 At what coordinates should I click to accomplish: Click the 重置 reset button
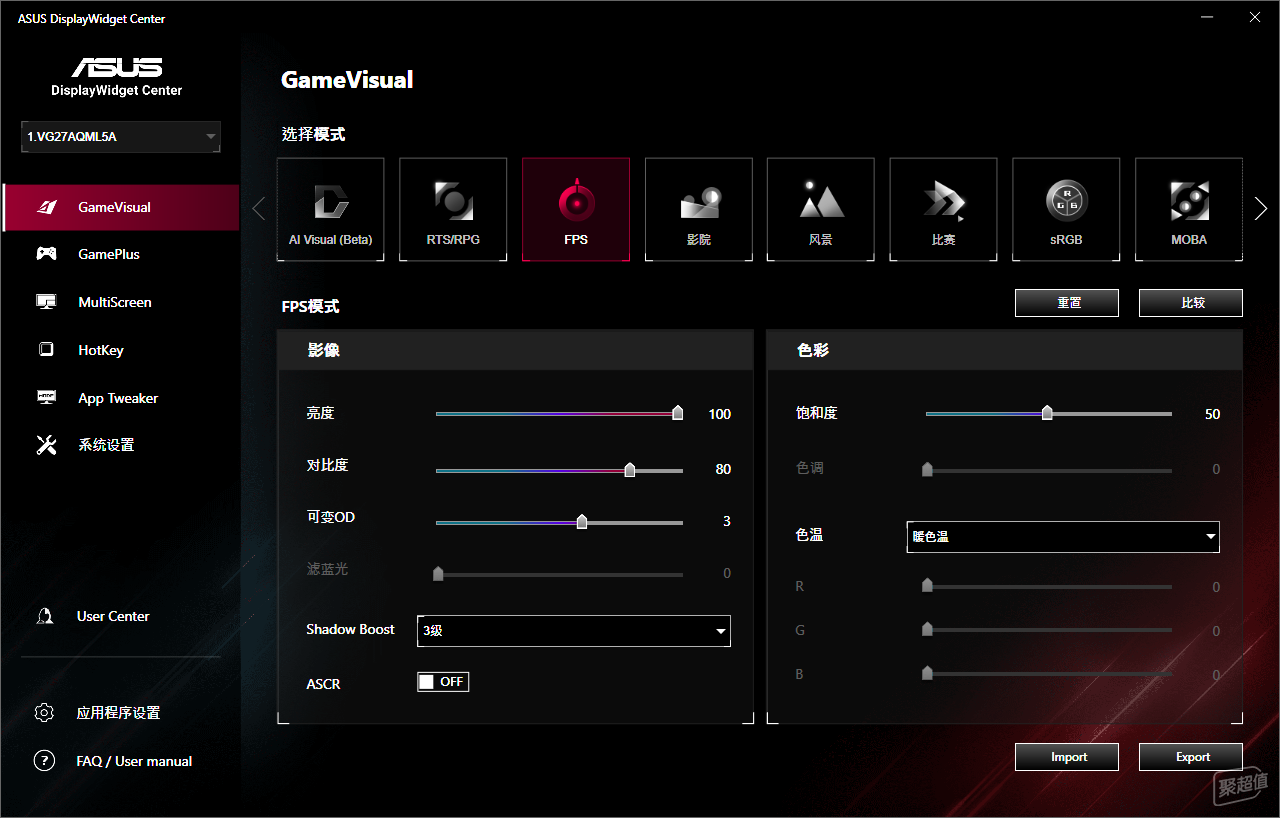tap(1067, 303)
